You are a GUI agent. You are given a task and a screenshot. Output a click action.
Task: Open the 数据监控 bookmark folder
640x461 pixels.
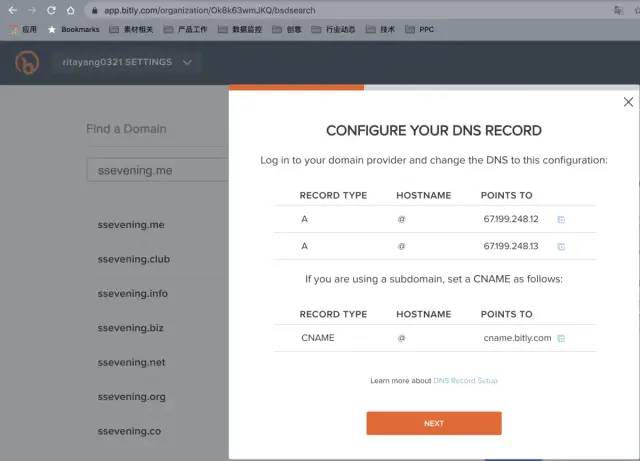(240, 29)
